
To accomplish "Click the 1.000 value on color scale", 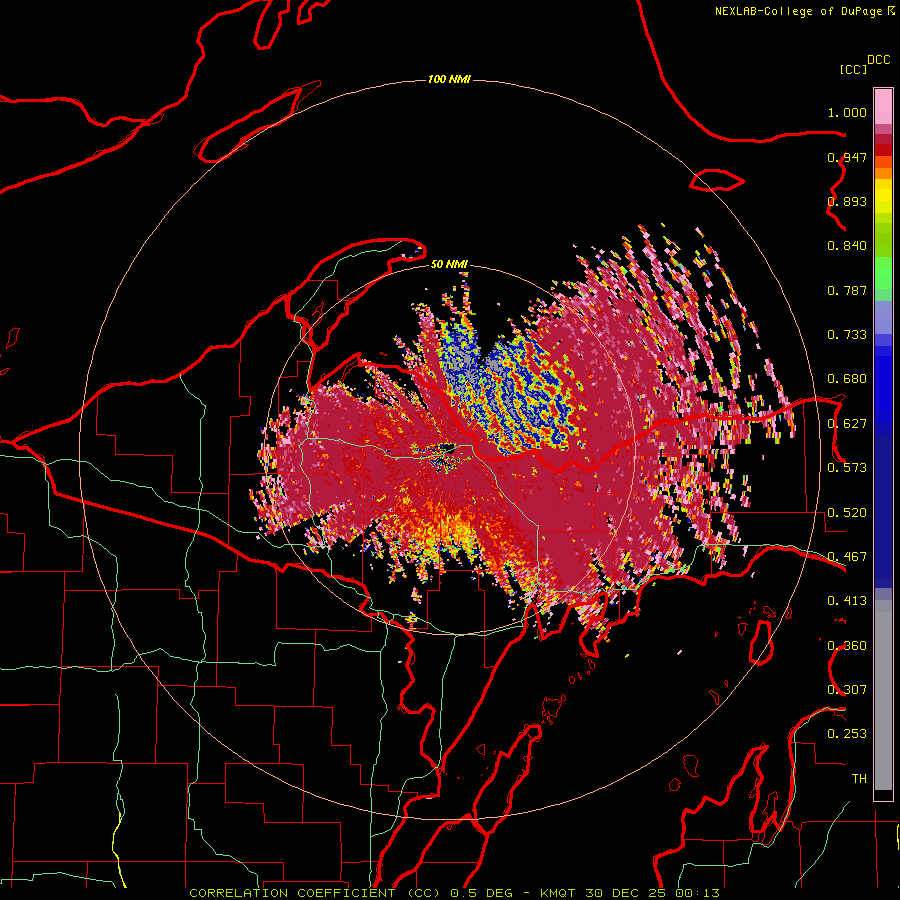I will coord(847,112).
